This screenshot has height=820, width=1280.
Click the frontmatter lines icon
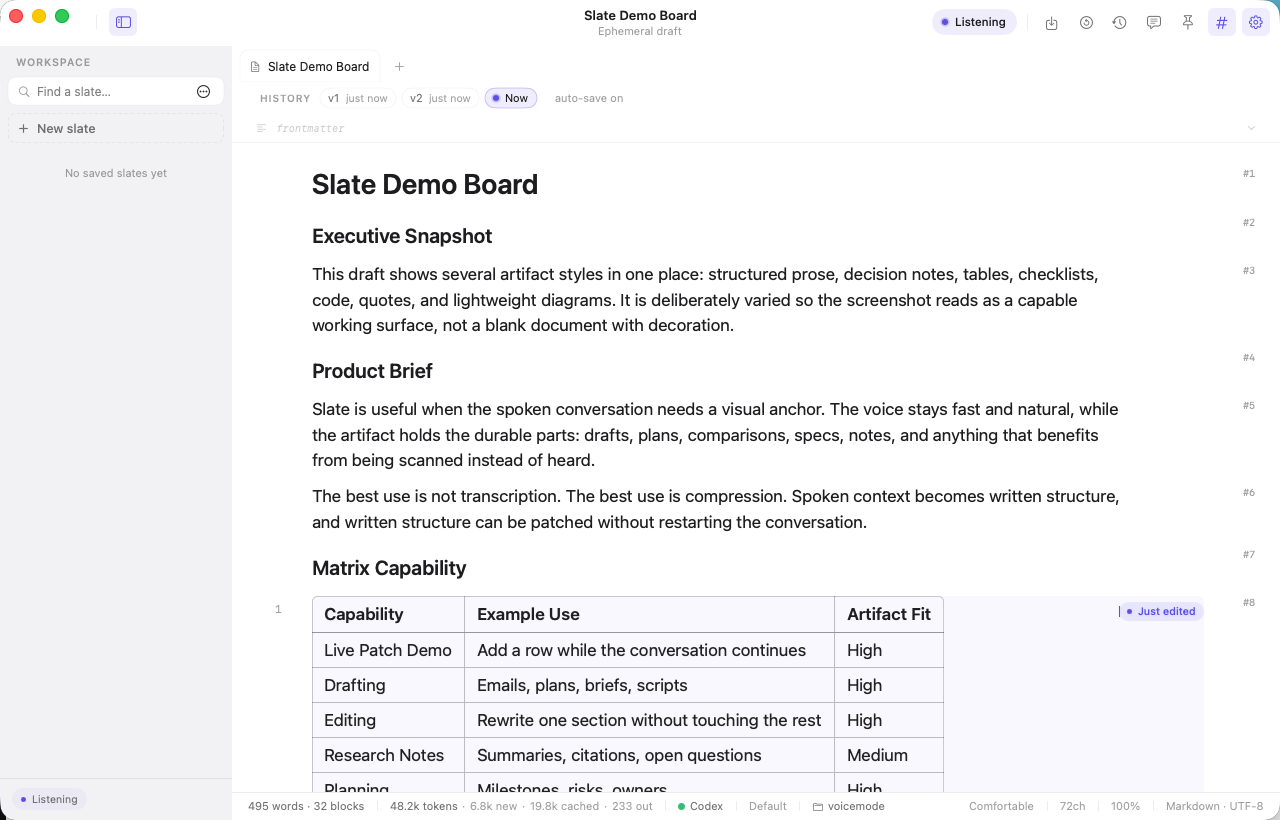(261, 128)
